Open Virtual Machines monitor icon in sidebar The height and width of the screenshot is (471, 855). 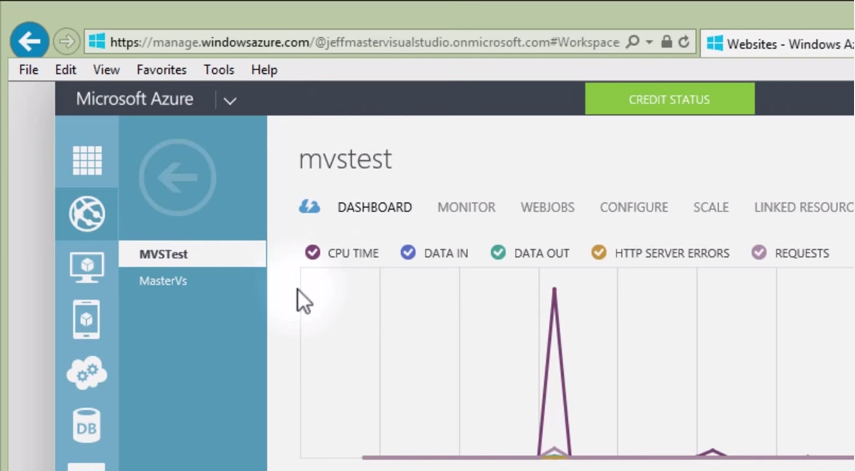pyautogui.click(x=87, y=267)
